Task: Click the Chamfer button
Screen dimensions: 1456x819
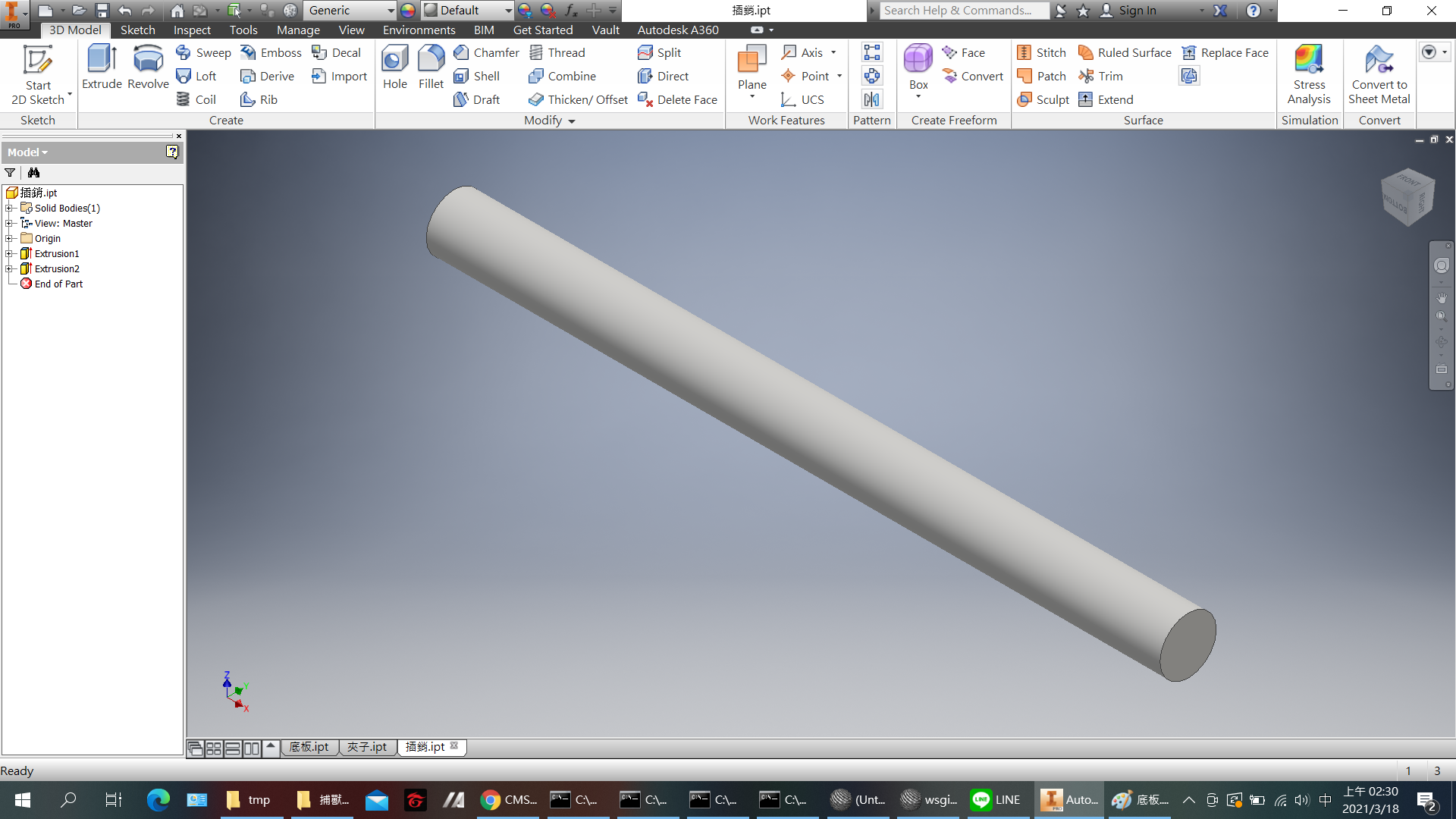Action: pyautogui.click(x=486, y=52)
